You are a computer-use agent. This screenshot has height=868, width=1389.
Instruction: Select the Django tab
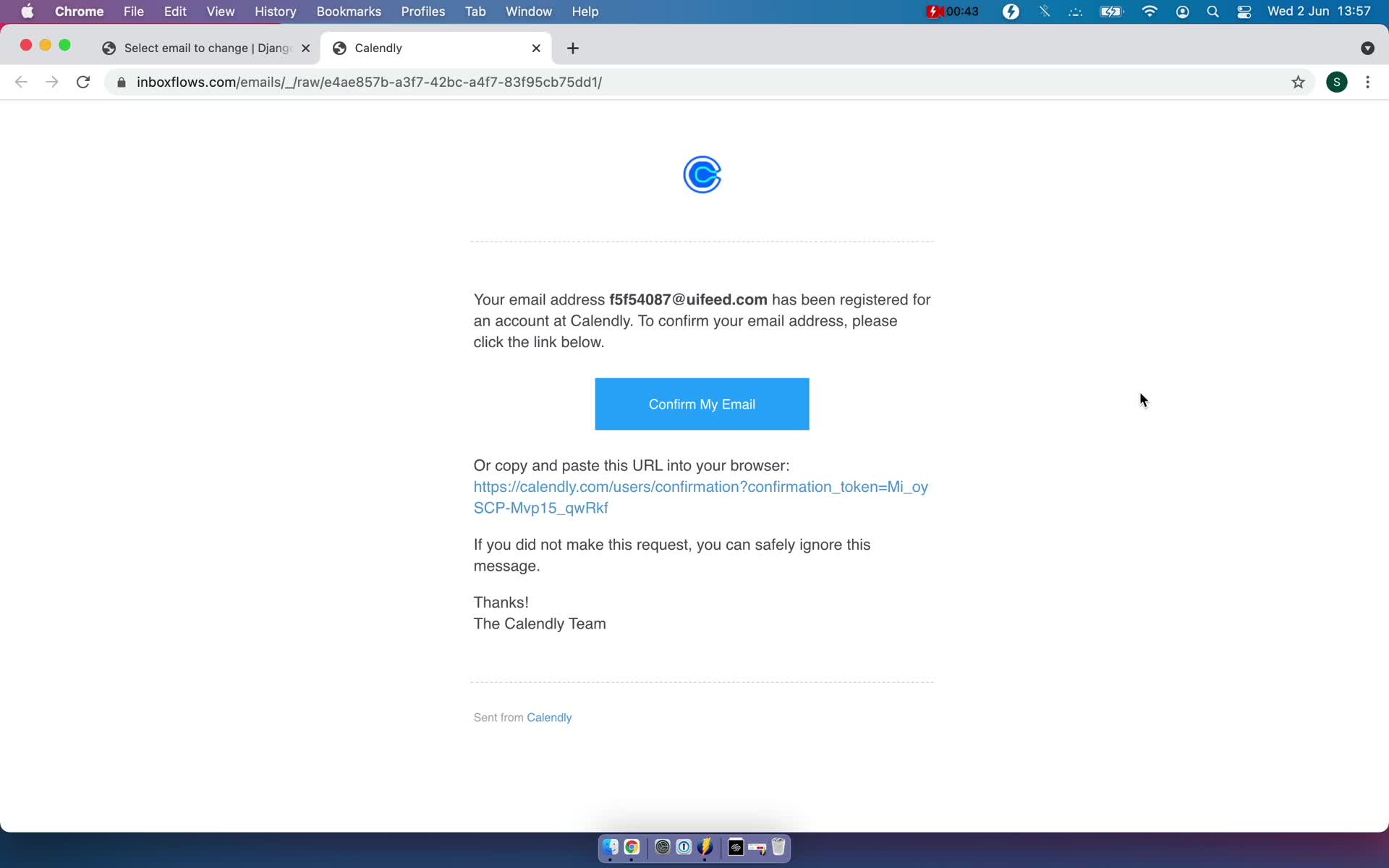[205, 47]
